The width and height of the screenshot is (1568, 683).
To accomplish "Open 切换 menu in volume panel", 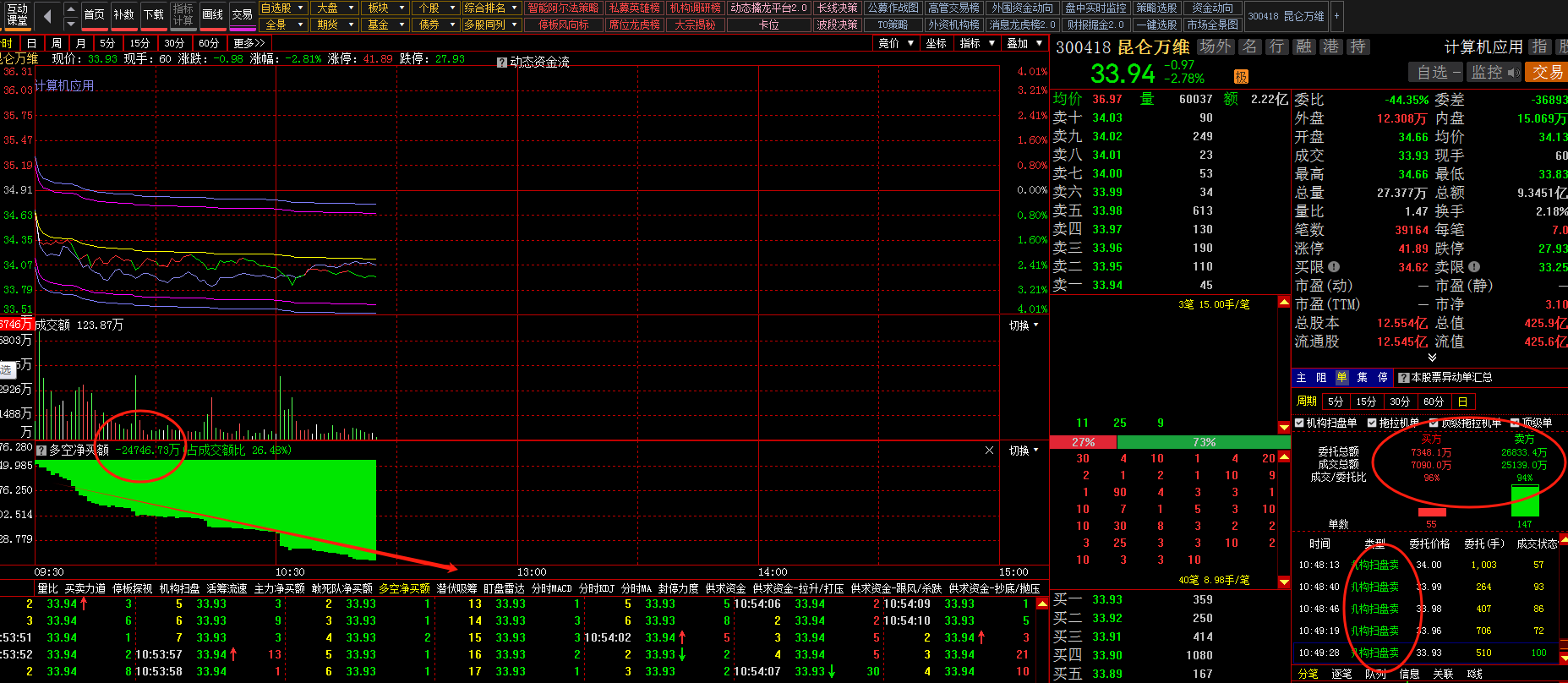I will point(1024,325).
